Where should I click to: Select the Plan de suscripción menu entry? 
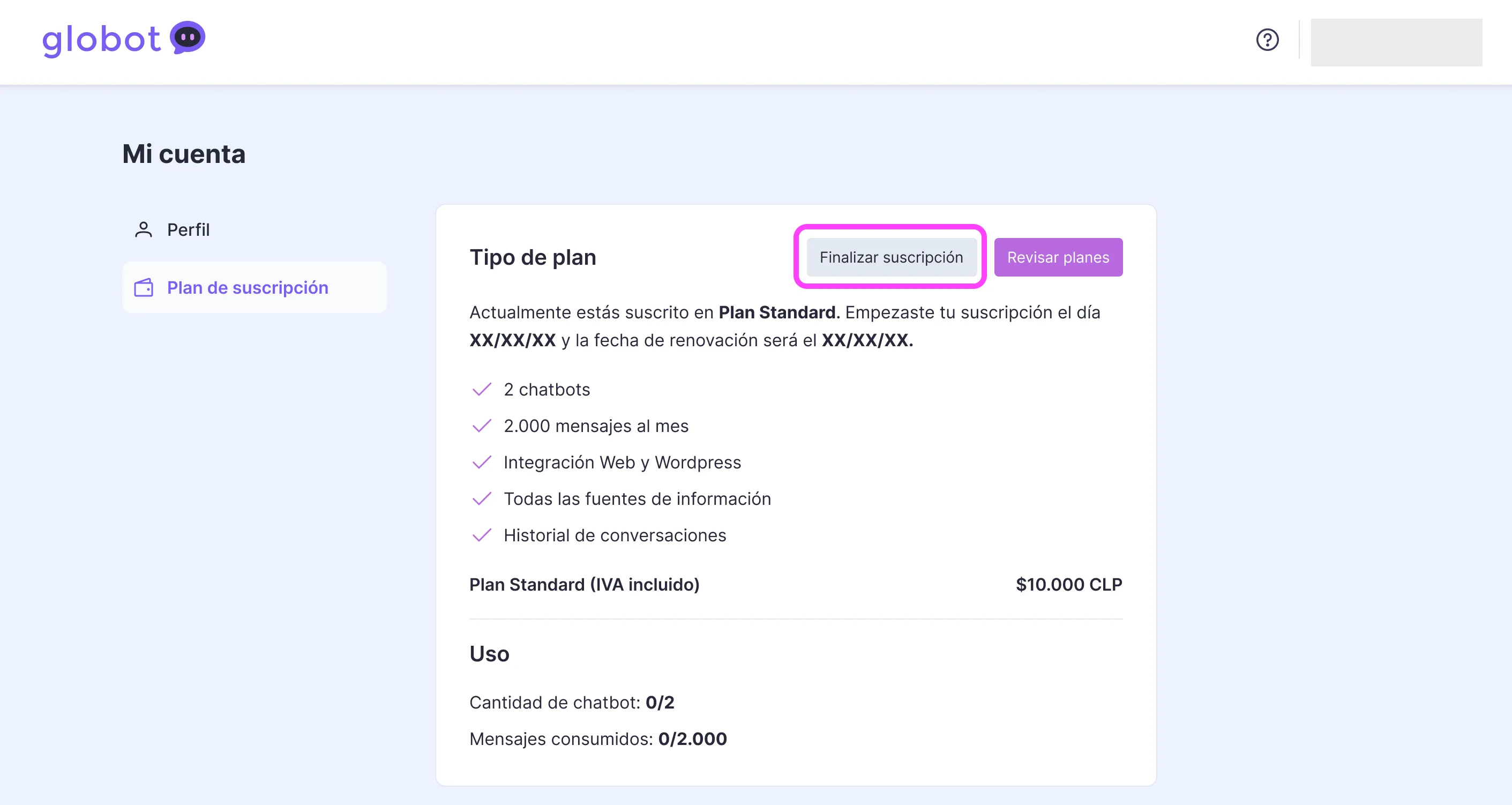pos(247,288)
